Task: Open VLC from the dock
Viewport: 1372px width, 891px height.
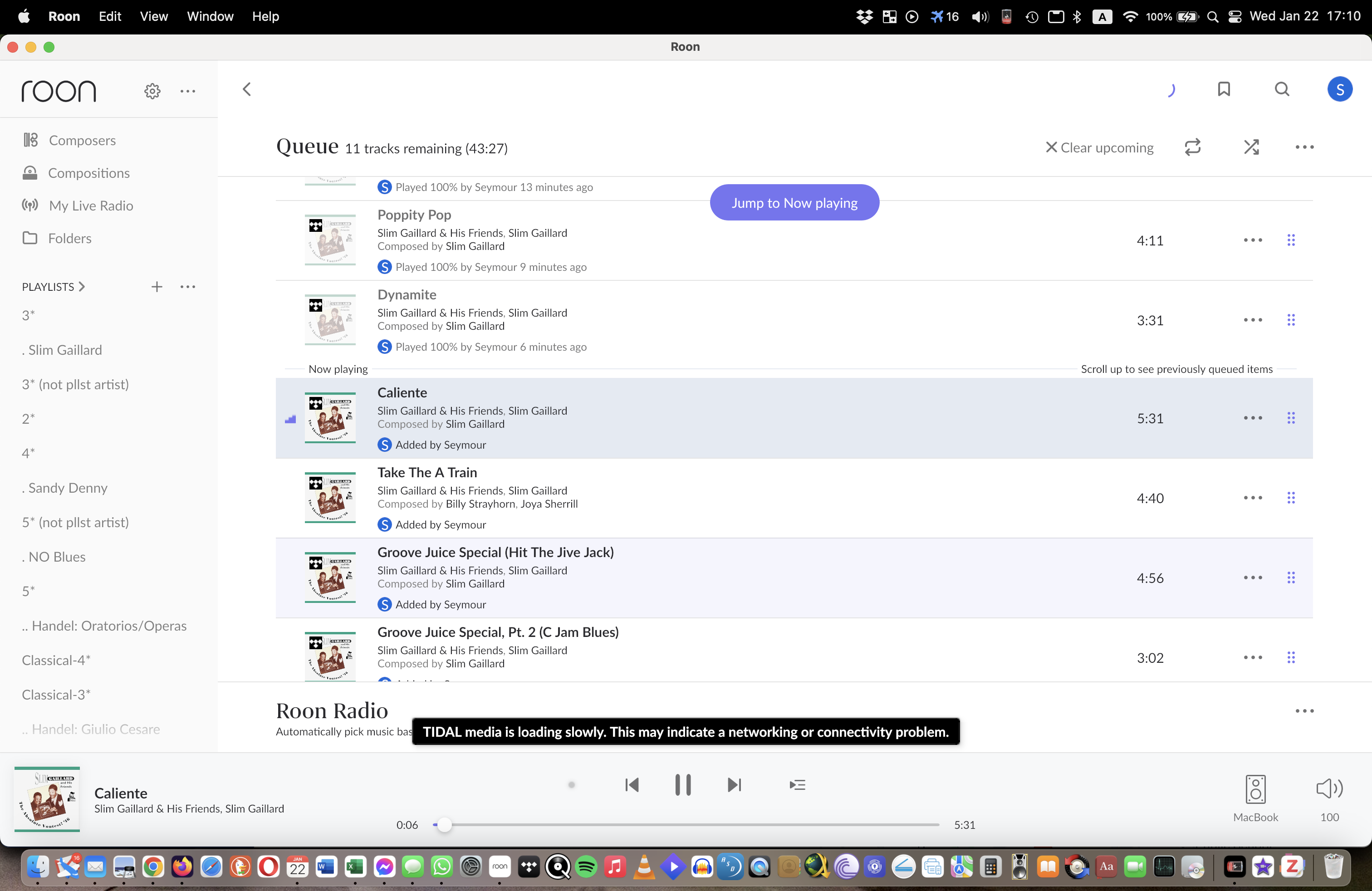Action: [644, 866]
